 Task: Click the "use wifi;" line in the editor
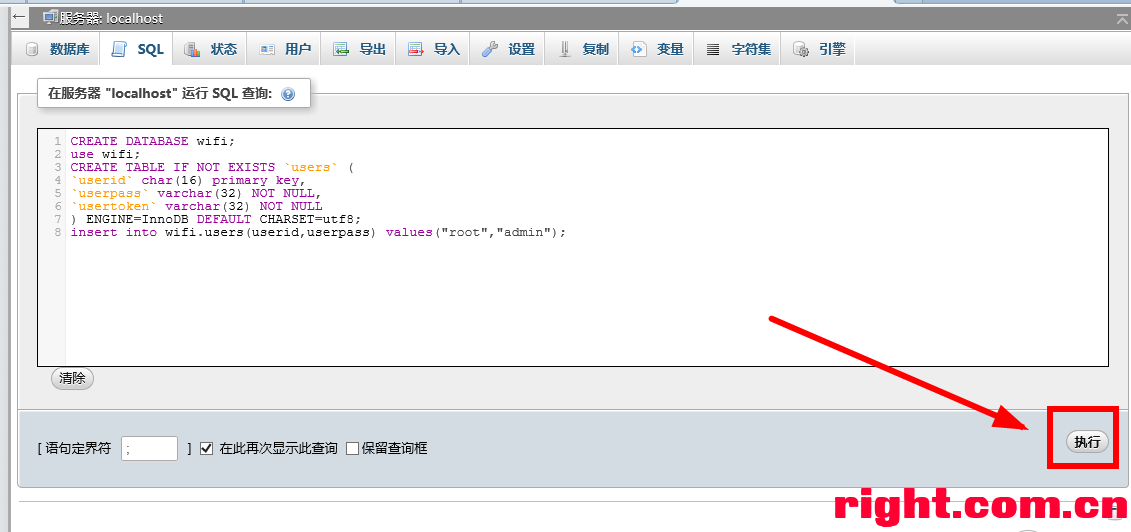click(105, 154)
